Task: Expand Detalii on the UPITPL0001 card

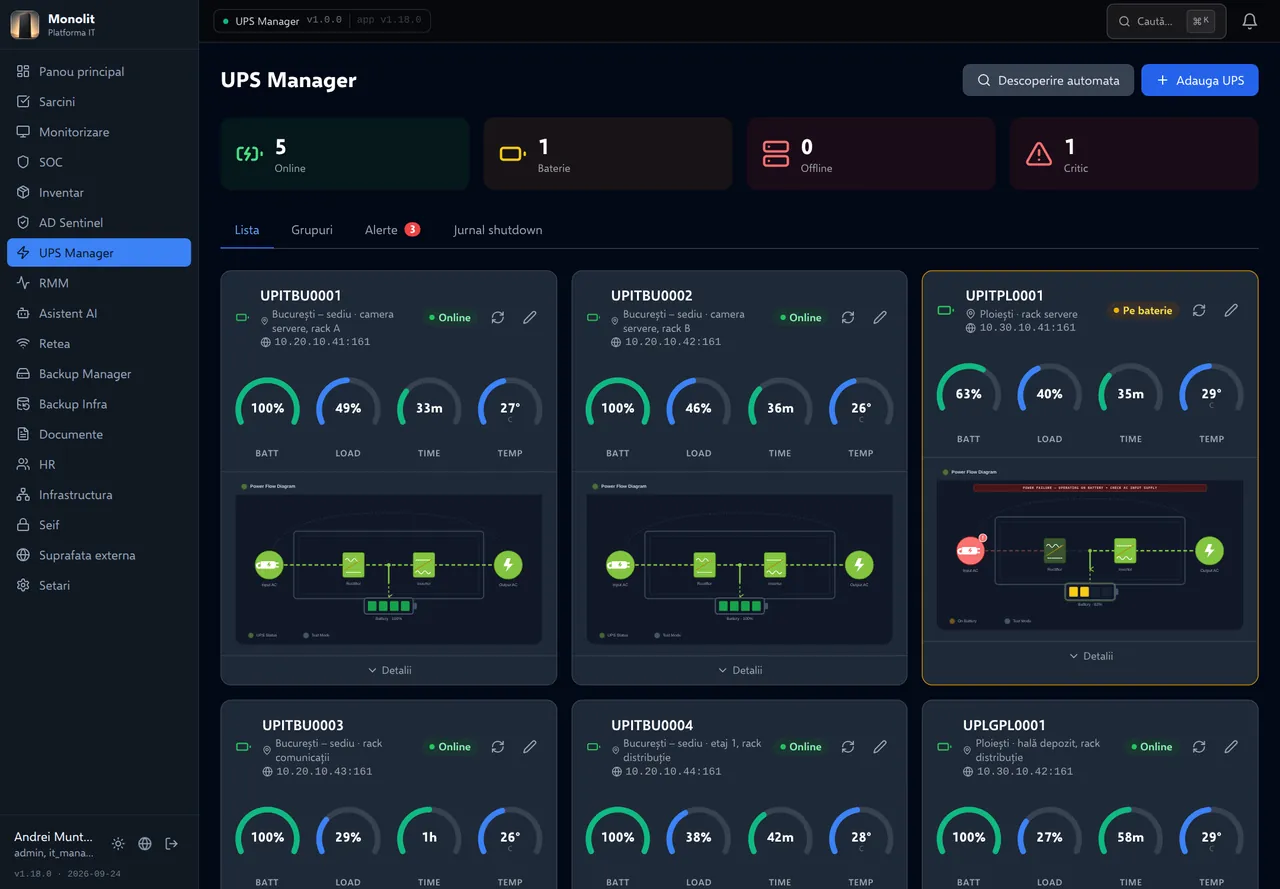Action: point(1090,656)
